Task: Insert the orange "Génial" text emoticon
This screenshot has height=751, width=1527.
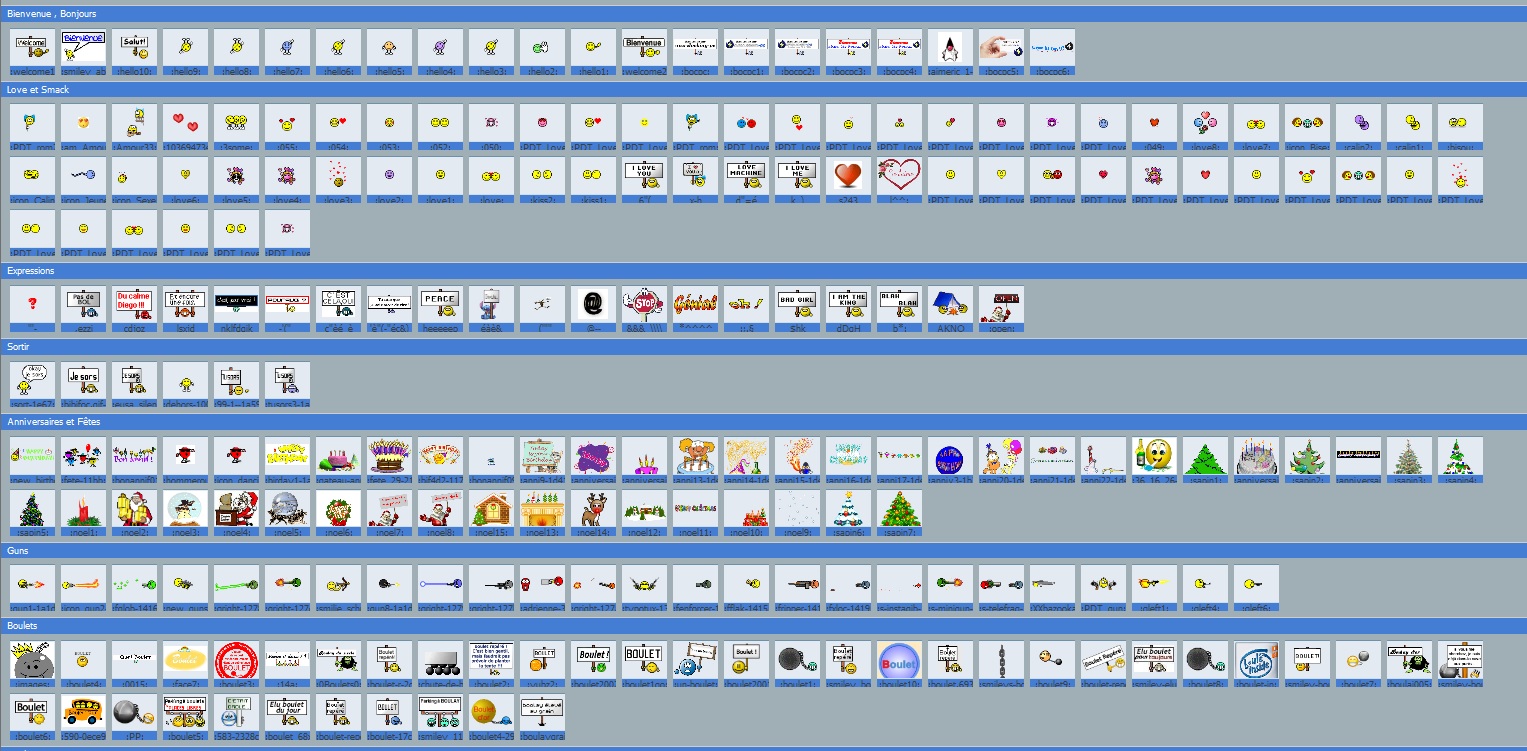Action: coord(696,305)
